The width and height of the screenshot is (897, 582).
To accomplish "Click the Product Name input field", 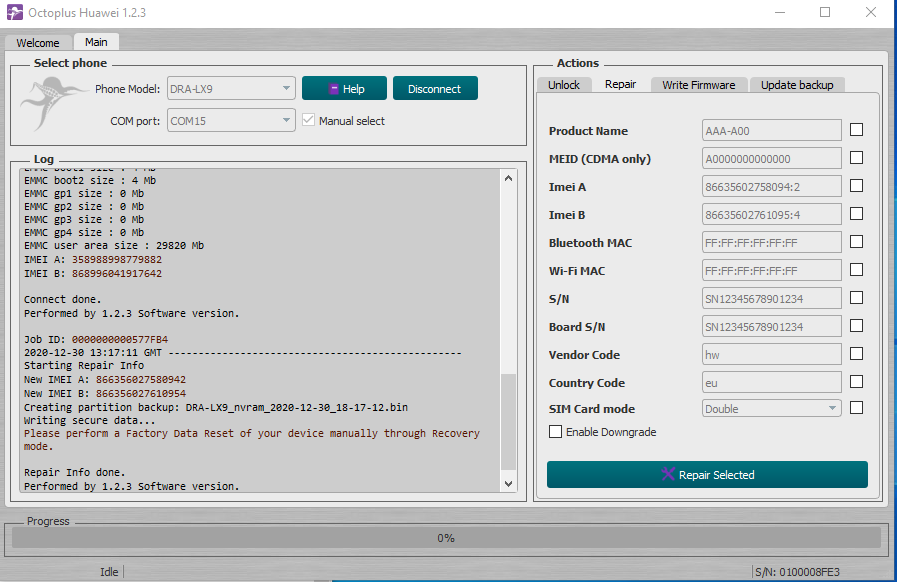I will tap(772, 130).
